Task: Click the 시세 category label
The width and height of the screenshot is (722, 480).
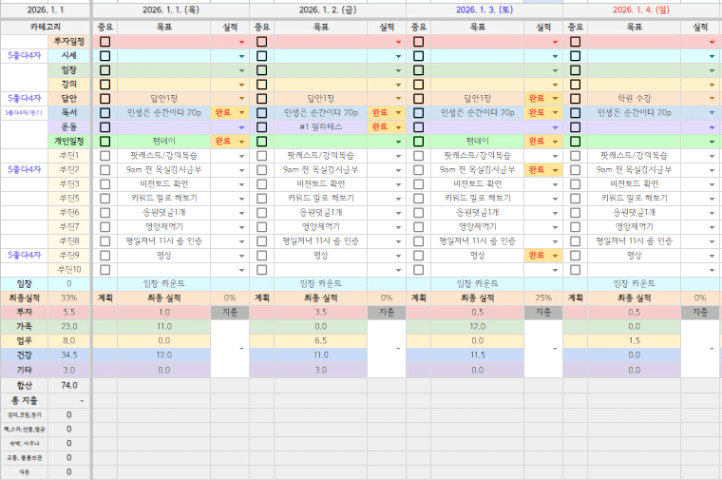Action: (x=69, y=56)
